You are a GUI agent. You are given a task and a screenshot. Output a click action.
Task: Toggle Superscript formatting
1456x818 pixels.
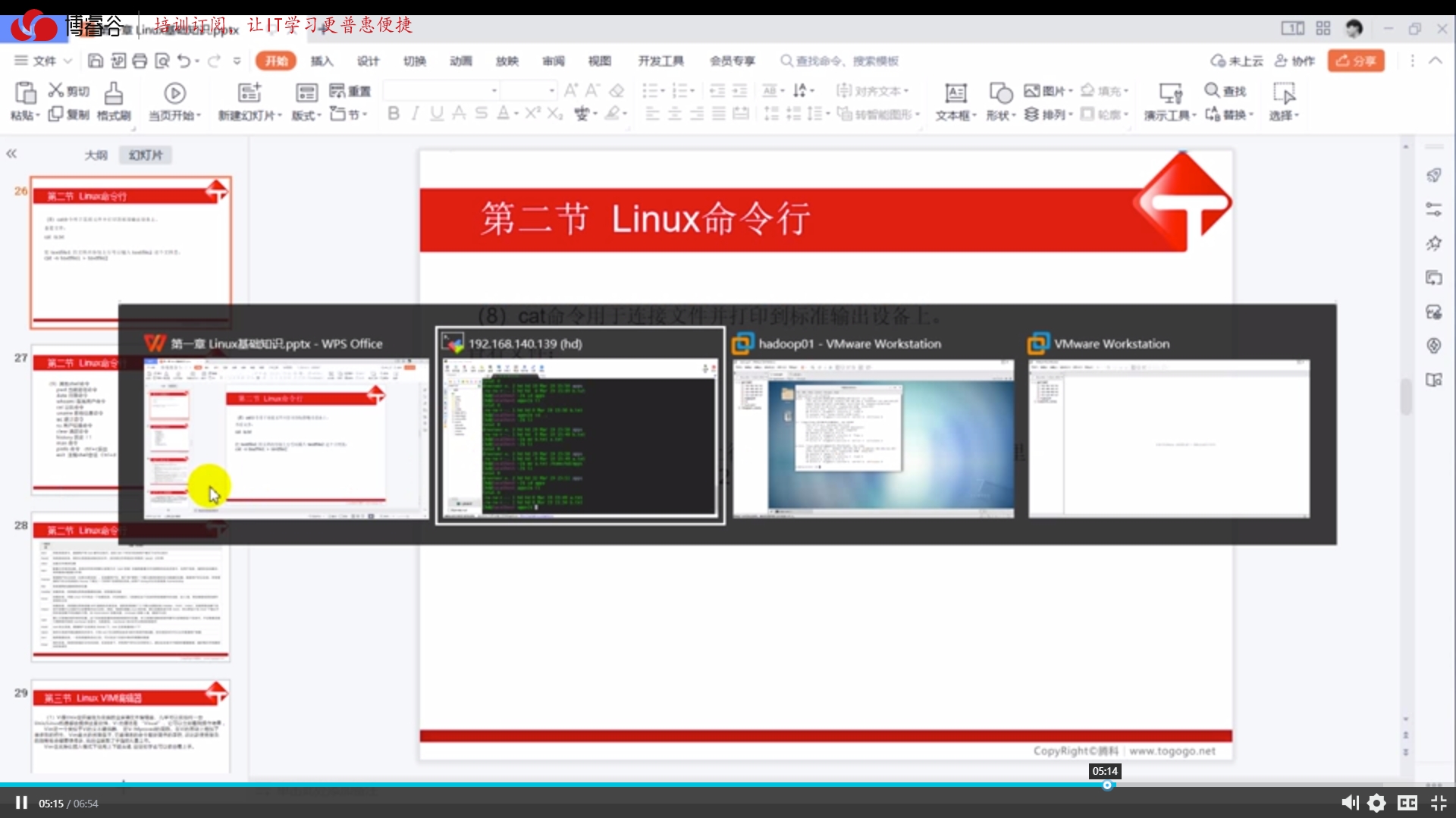click(532, 113)
